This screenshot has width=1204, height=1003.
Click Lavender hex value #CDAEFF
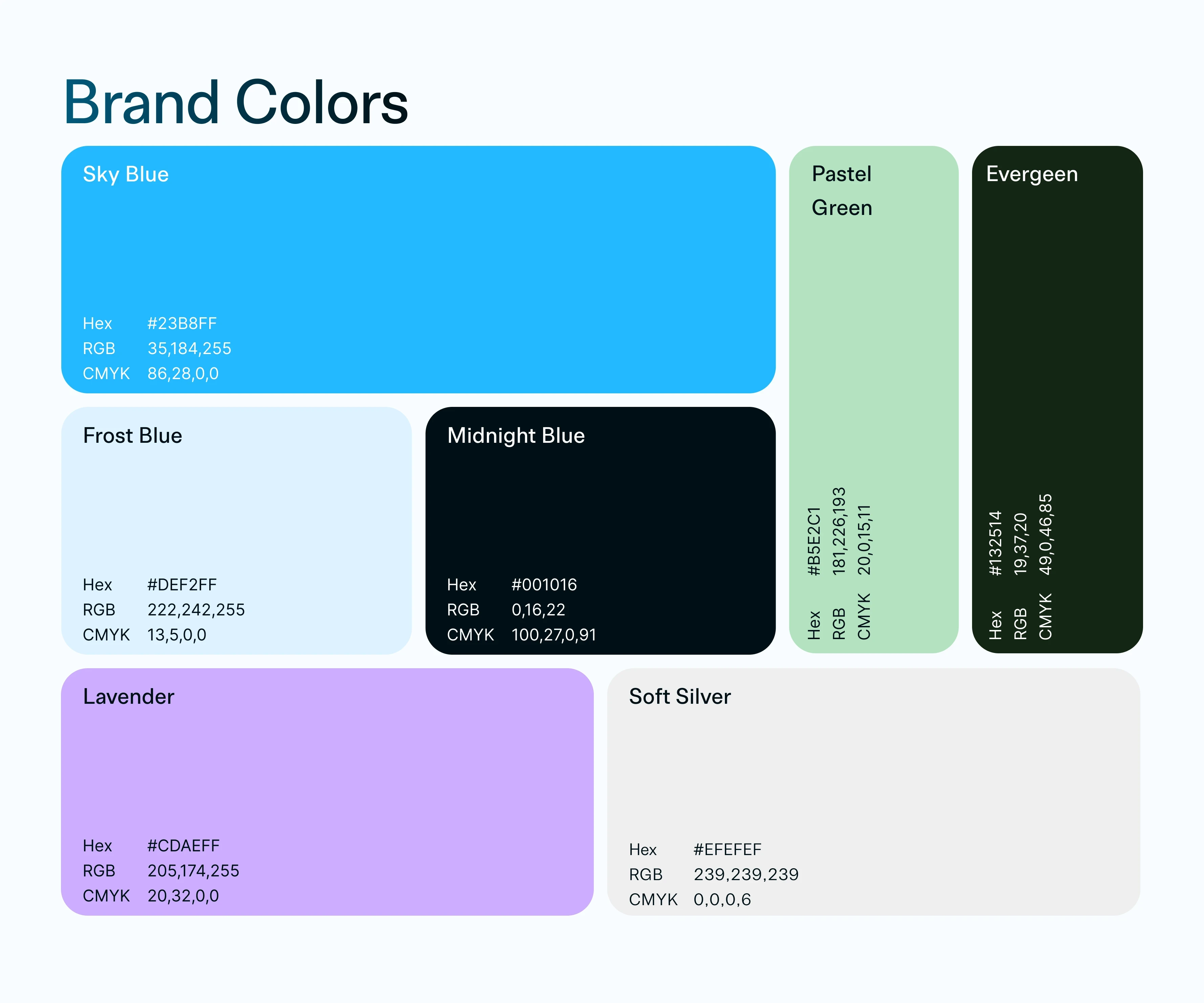pyautogui.click(x=184, y=846)
